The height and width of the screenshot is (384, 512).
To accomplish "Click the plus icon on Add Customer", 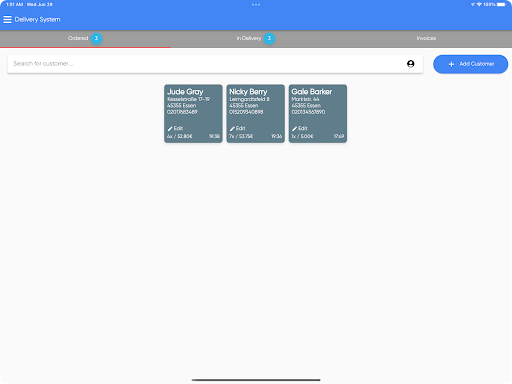I will (x=451, y=64).
